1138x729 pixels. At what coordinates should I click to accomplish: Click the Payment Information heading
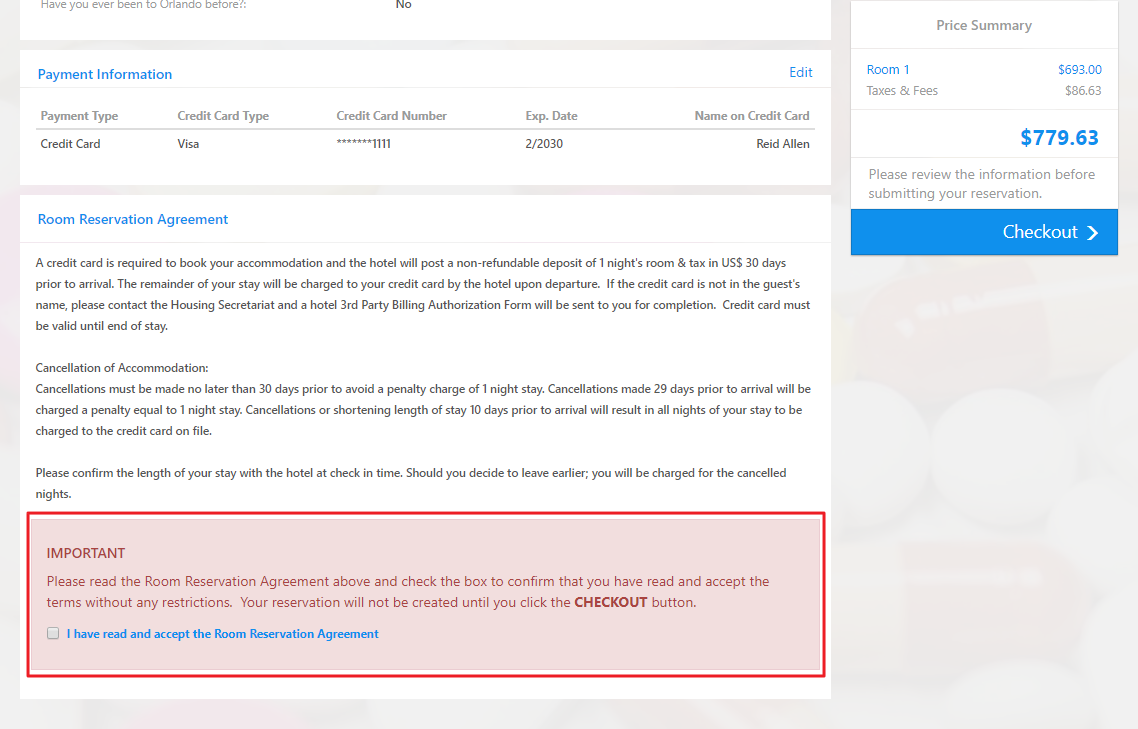click(x=105, y=74)
